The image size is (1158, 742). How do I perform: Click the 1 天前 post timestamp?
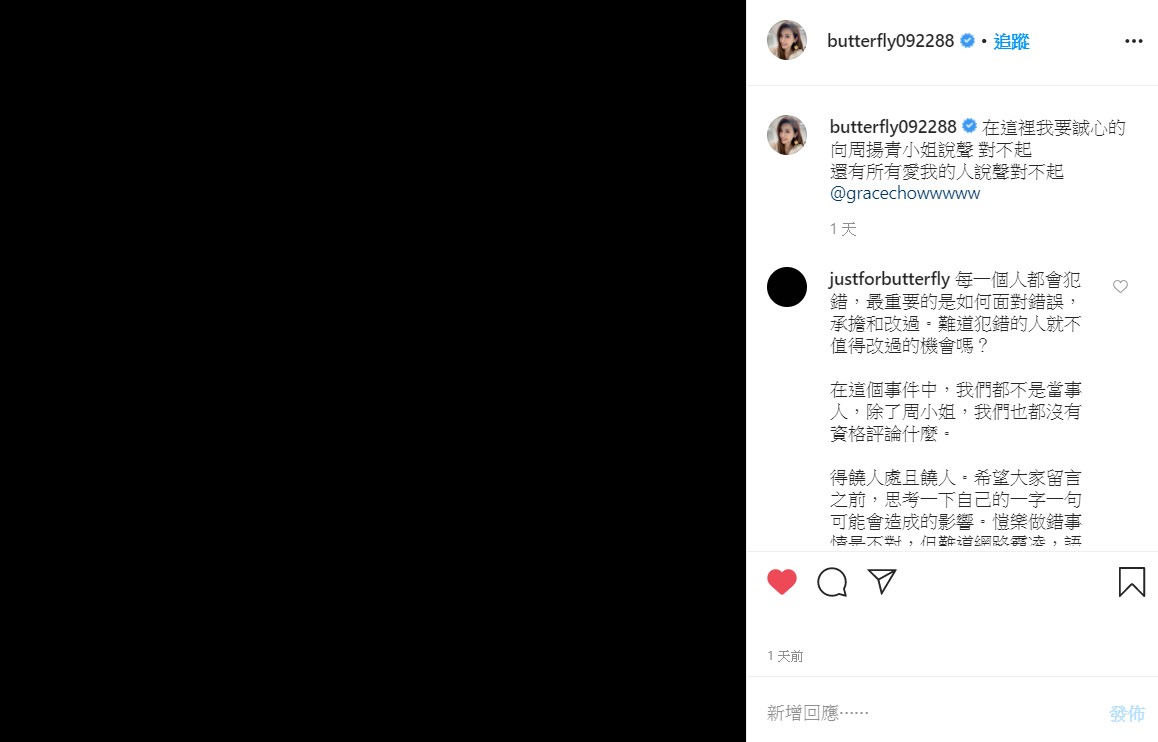click(785, 656)
